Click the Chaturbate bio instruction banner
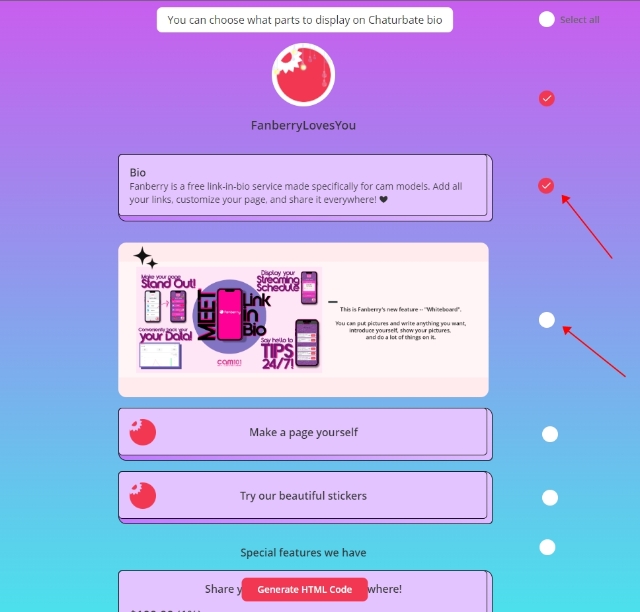Screen dimensions: 640x612 pyautogui.click(x=304, y=19)
